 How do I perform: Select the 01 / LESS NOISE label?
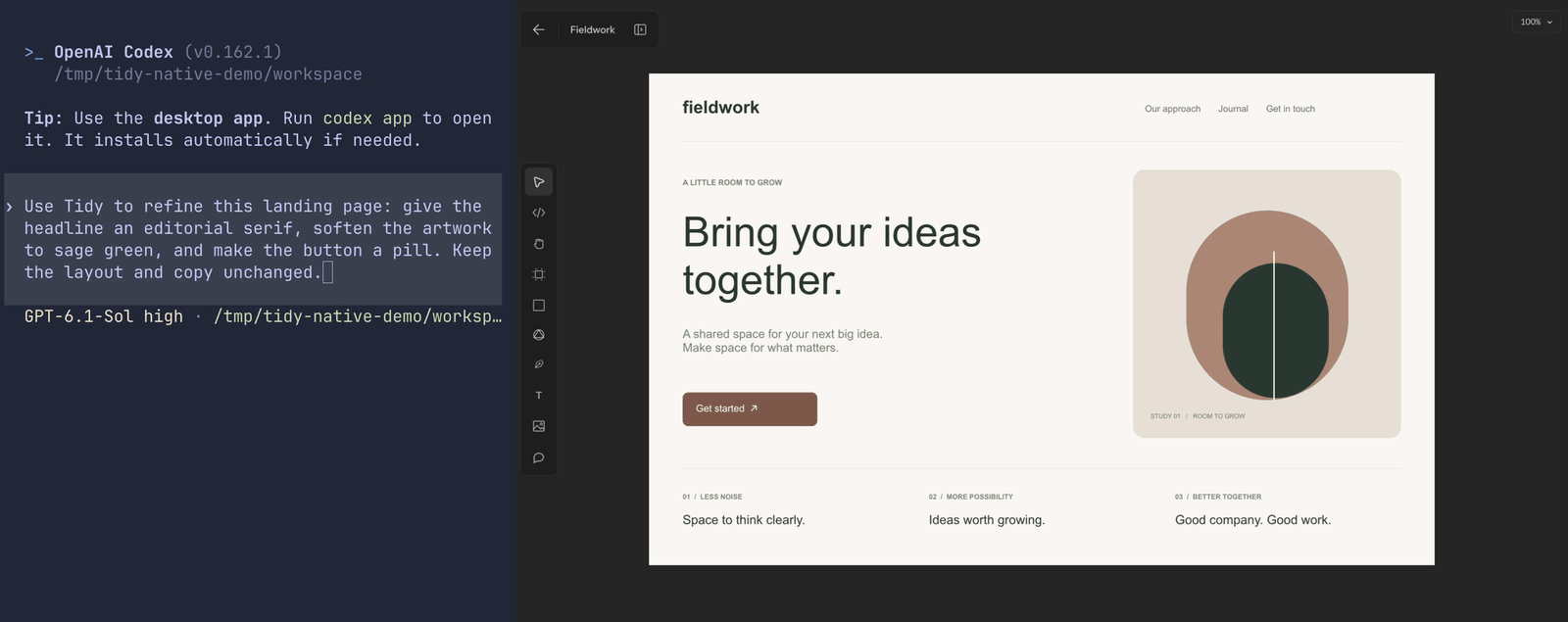712,497
